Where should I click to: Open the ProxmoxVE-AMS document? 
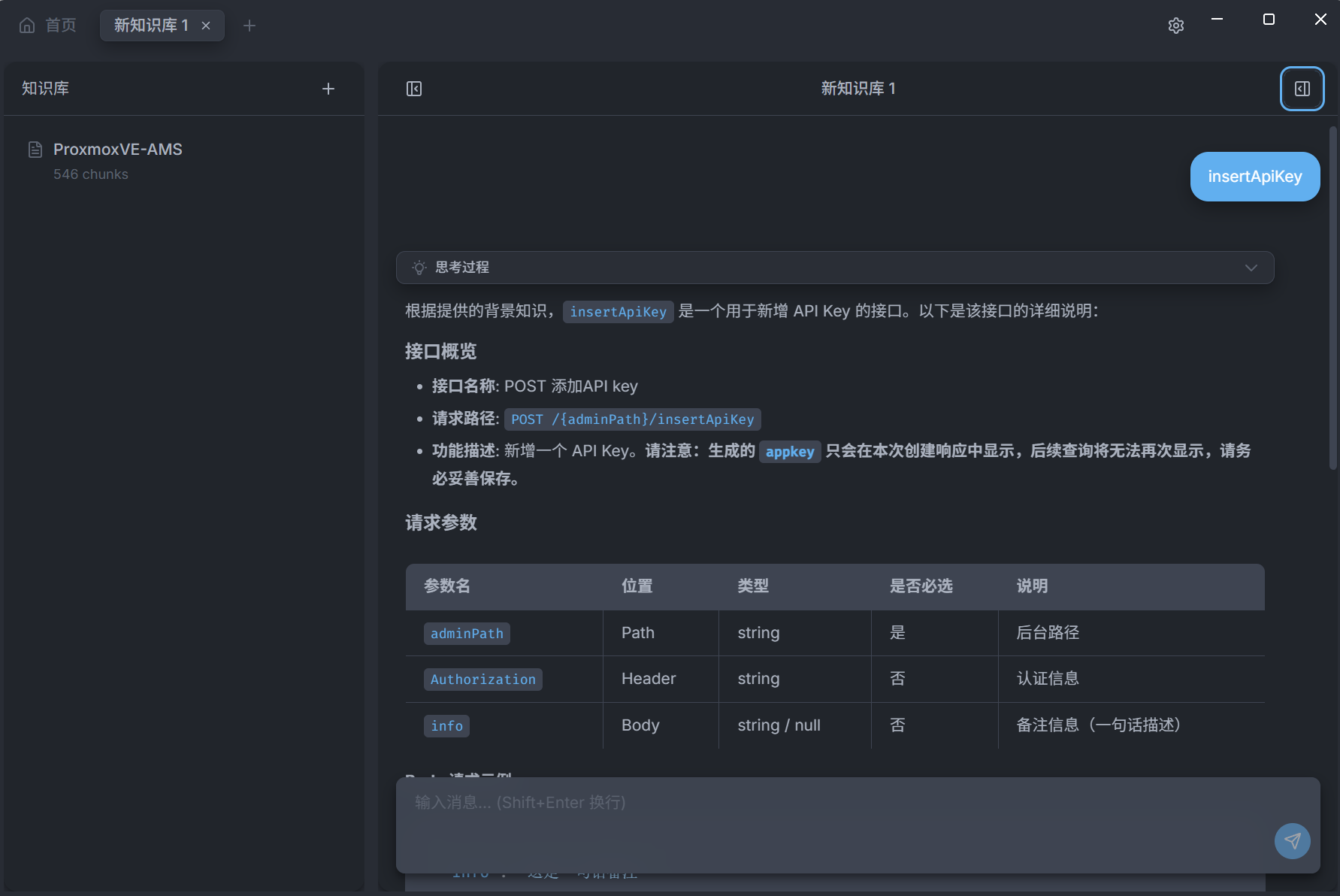(118, 150)
